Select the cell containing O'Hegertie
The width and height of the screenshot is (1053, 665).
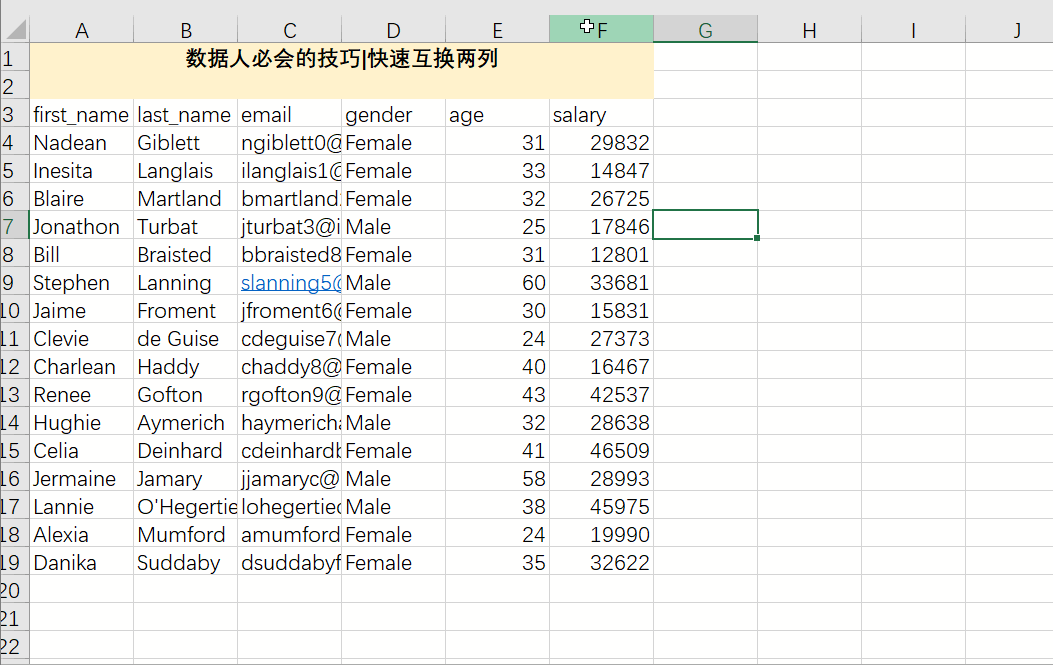point(185,506)
